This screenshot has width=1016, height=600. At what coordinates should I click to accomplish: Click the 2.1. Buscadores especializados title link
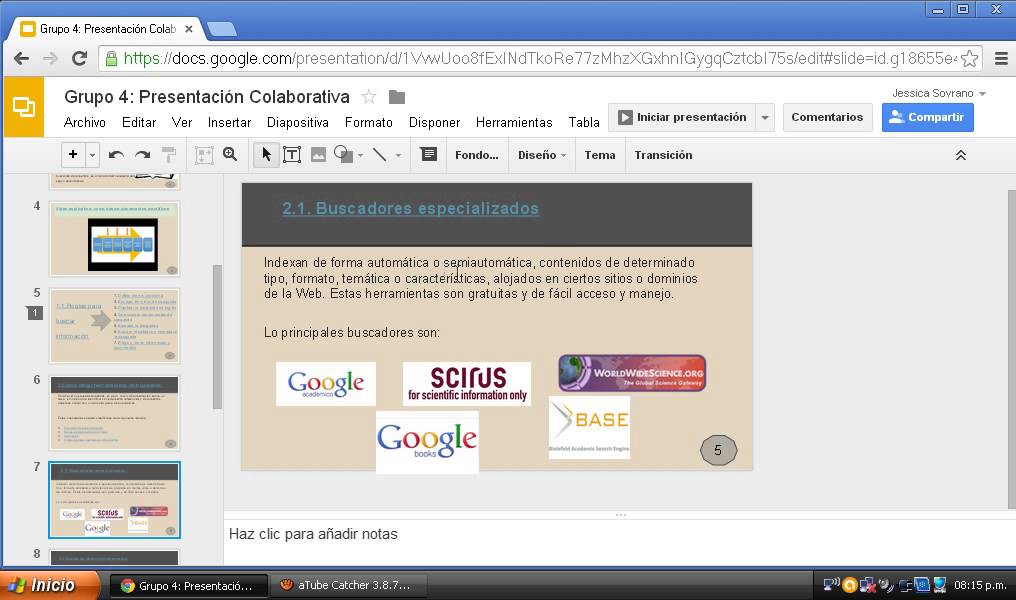pos(410,209)
